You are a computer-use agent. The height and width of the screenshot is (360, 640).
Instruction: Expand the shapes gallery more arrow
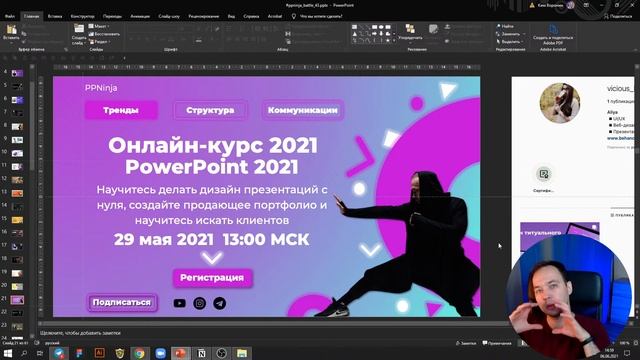pos(394,41)
